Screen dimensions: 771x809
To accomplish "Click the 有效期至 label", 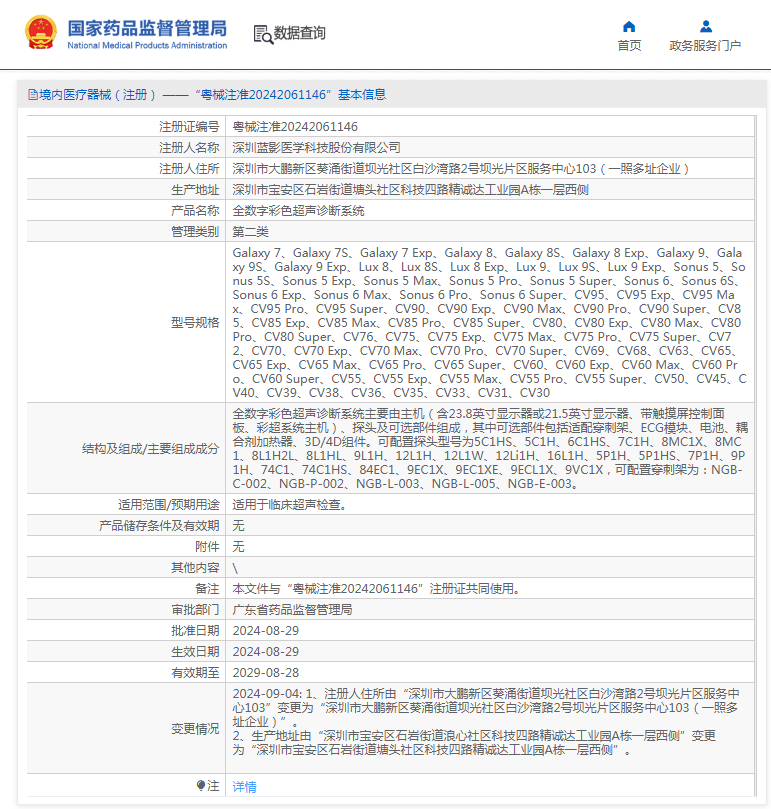I will [195, 673].
